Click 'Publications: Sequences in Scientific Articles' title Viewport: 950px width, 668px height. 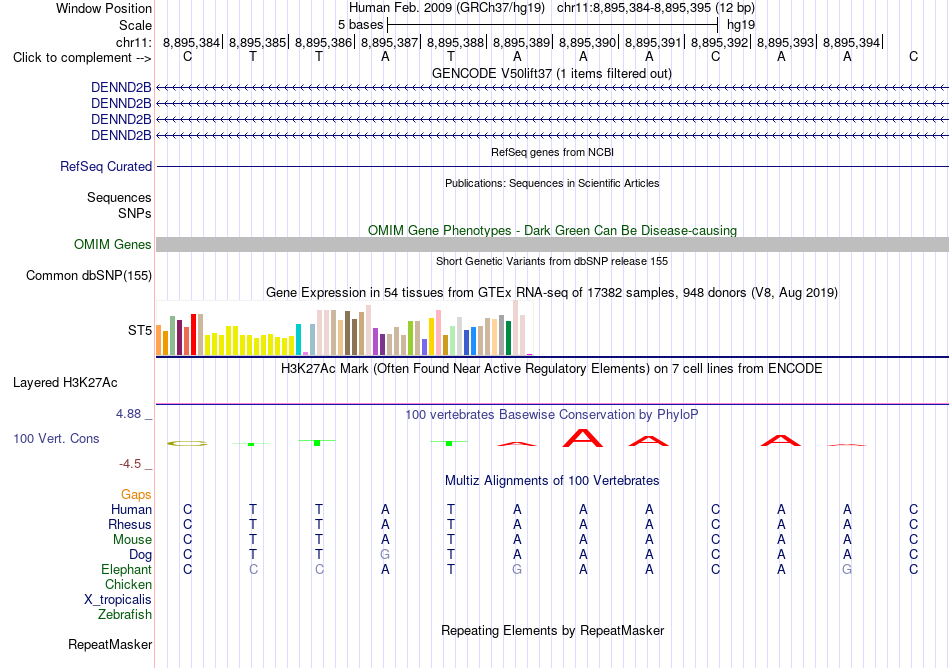pyautogui.click(x=552, y=183)
